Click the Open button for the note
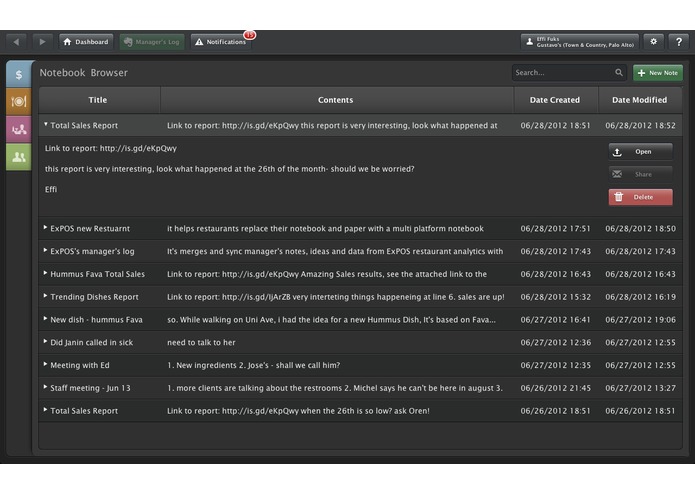The image size is (695, 494). pos(640,152)
